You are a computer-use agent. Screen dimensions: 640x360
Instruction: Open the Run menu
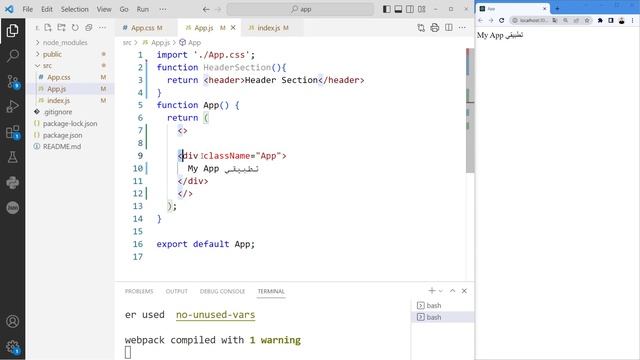[x=142, y=9]
